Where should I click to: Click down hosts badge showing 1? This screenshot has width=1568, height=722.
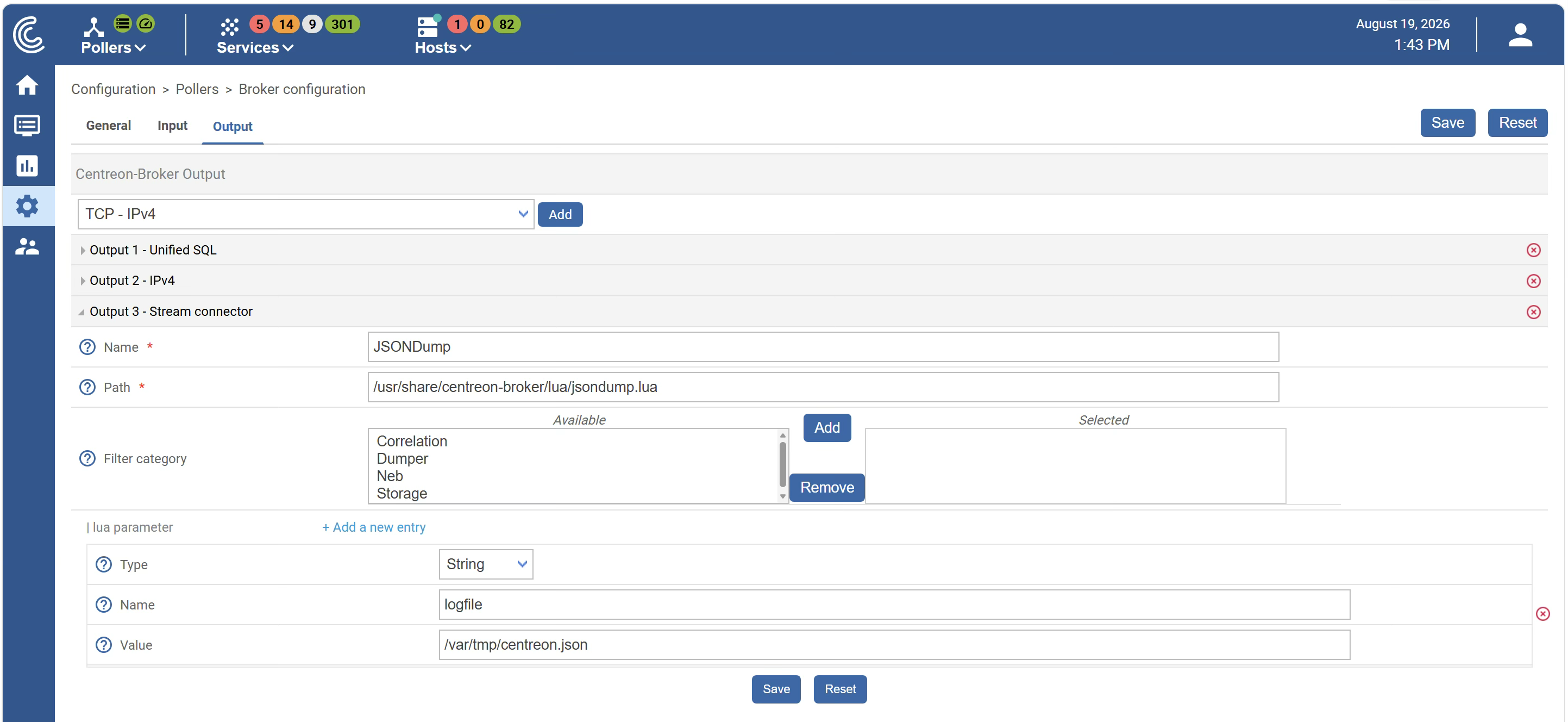pyautogui.click(x=457, y=24)
